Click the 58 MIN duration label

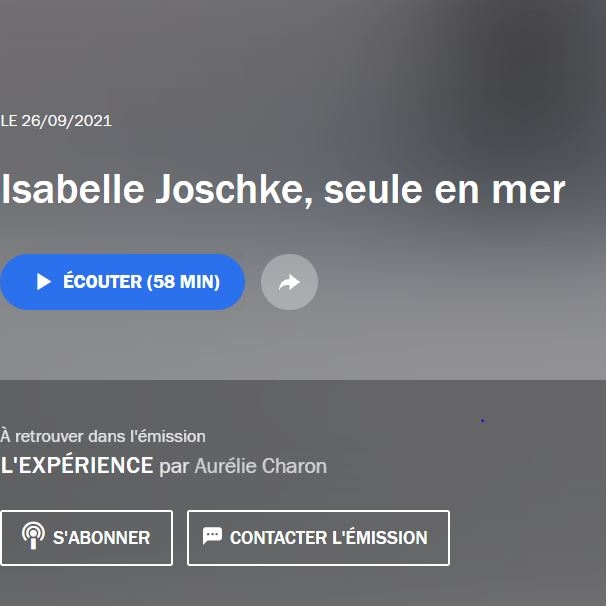pyautogui.click(x=183, y=281)
